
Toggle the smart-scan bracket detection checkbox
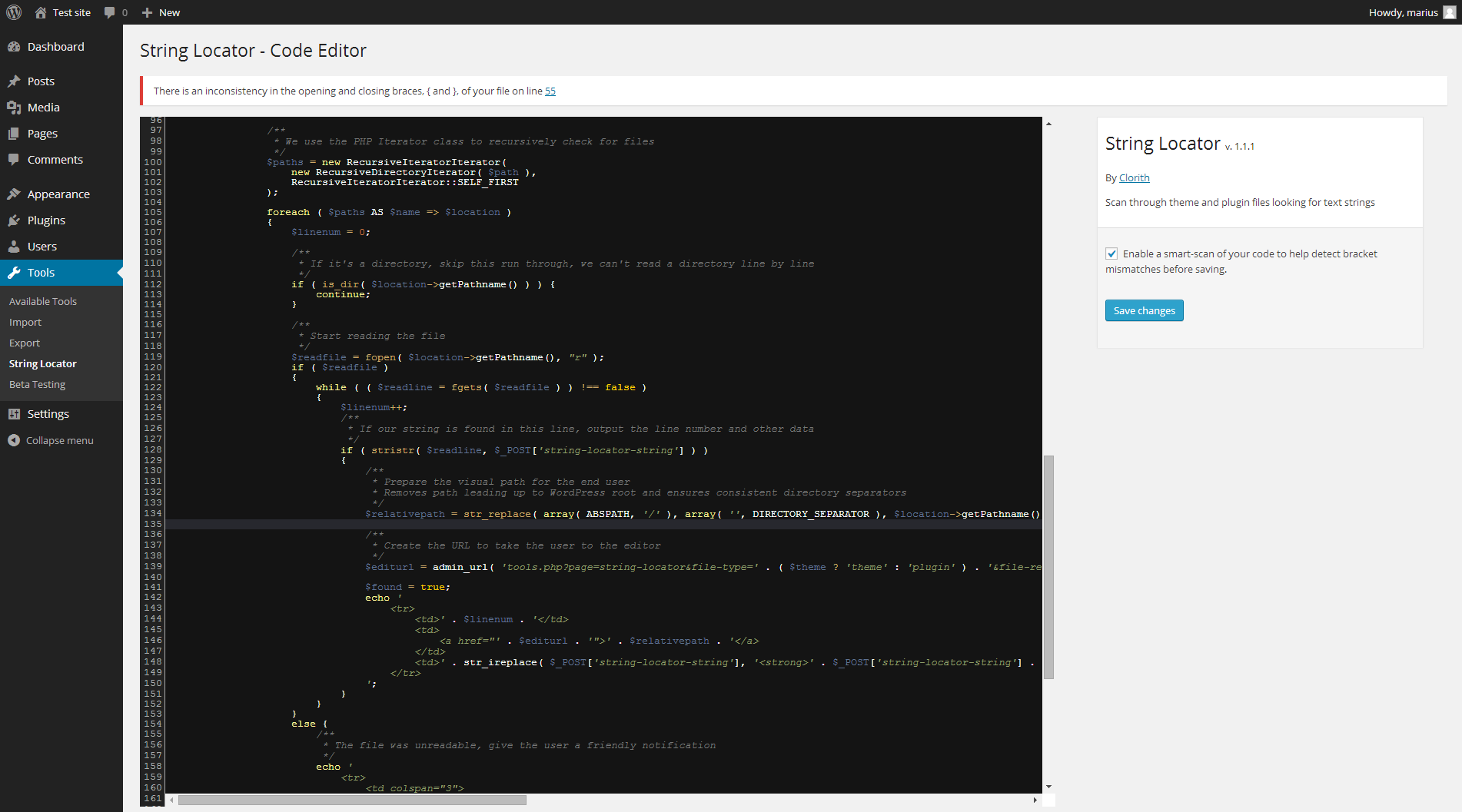click(1111, 254)
